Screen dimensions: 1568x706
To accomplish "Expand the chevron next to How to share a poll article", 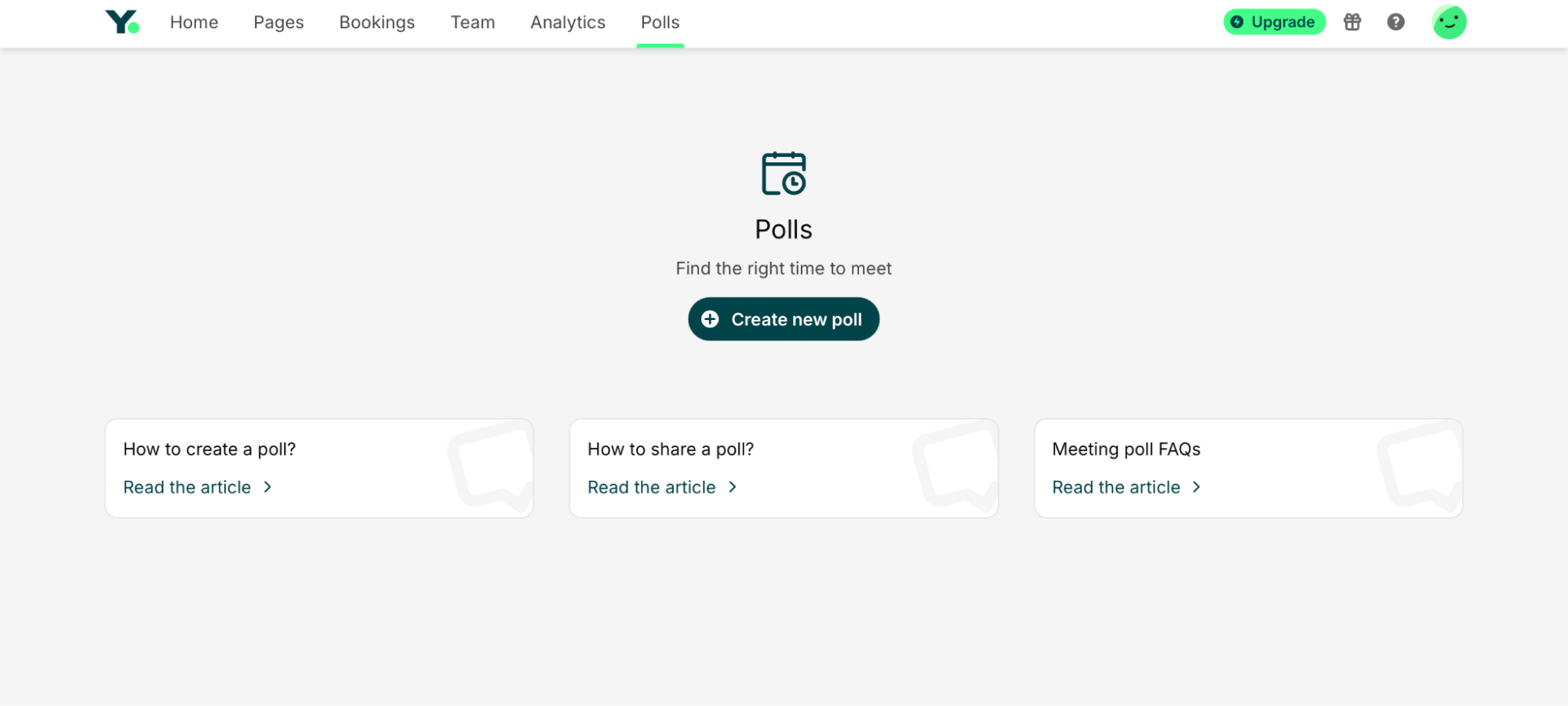I will click(x=732, y=487).
